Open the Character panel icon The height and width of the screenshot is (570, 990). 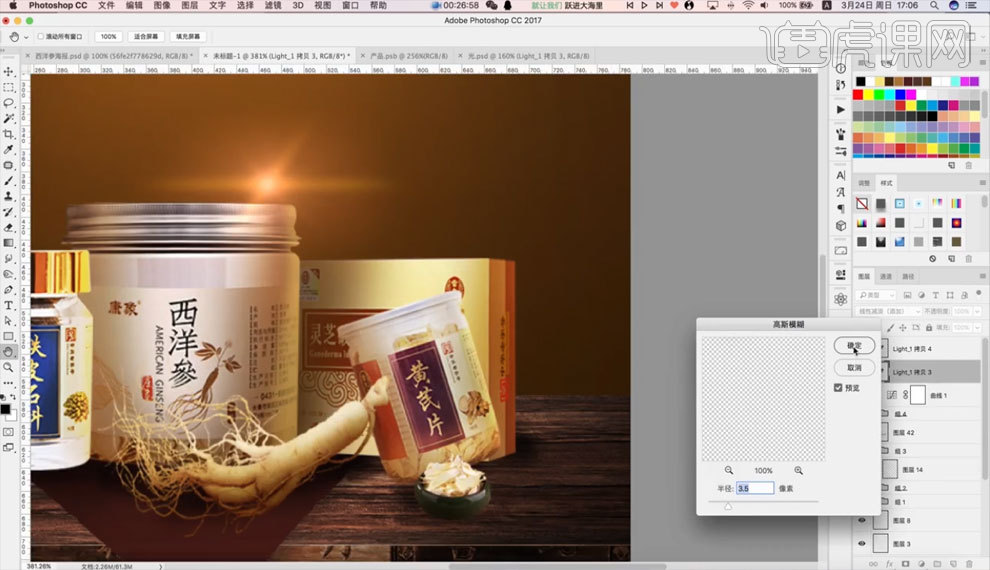coord(840,175)
